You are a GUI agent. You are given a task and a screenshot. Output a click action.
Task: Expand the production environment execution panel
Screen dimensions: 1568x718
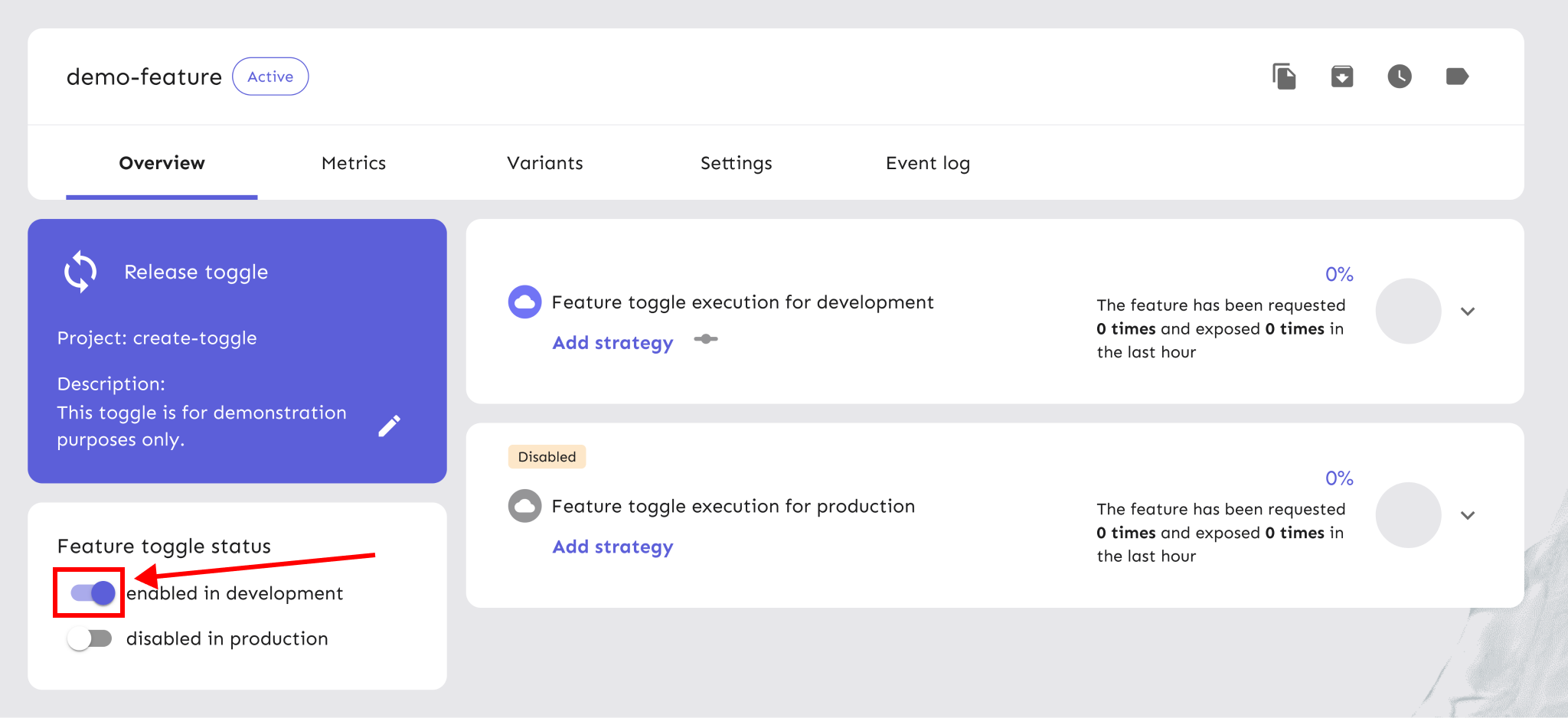(1467, 515)
